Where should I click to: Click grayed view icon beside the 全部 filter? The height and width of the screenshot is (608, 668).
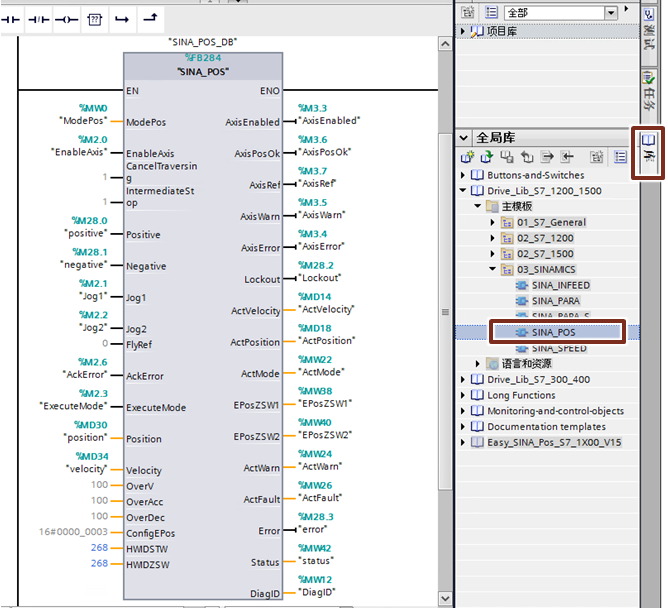click(x=468, y=12)
